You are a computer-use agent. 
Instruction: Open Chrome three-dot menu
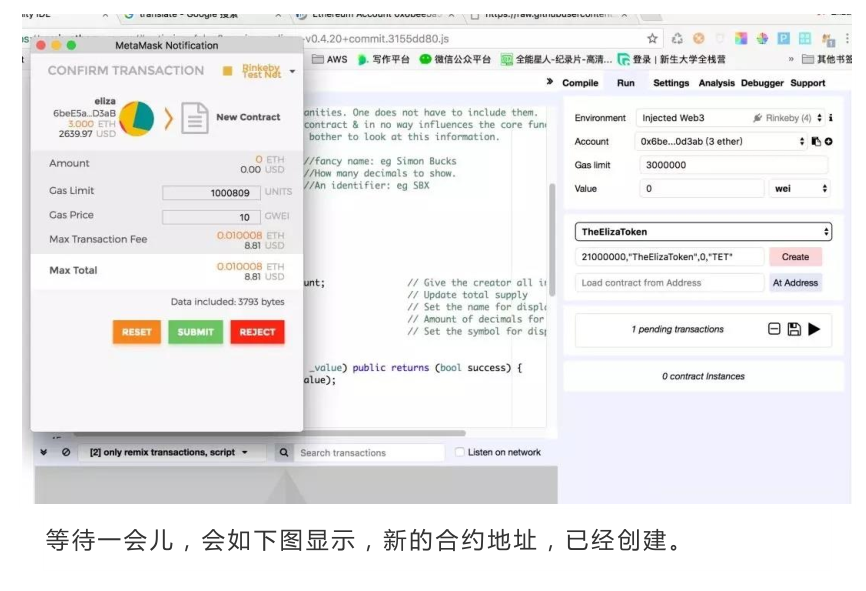[x=847, y=39]
